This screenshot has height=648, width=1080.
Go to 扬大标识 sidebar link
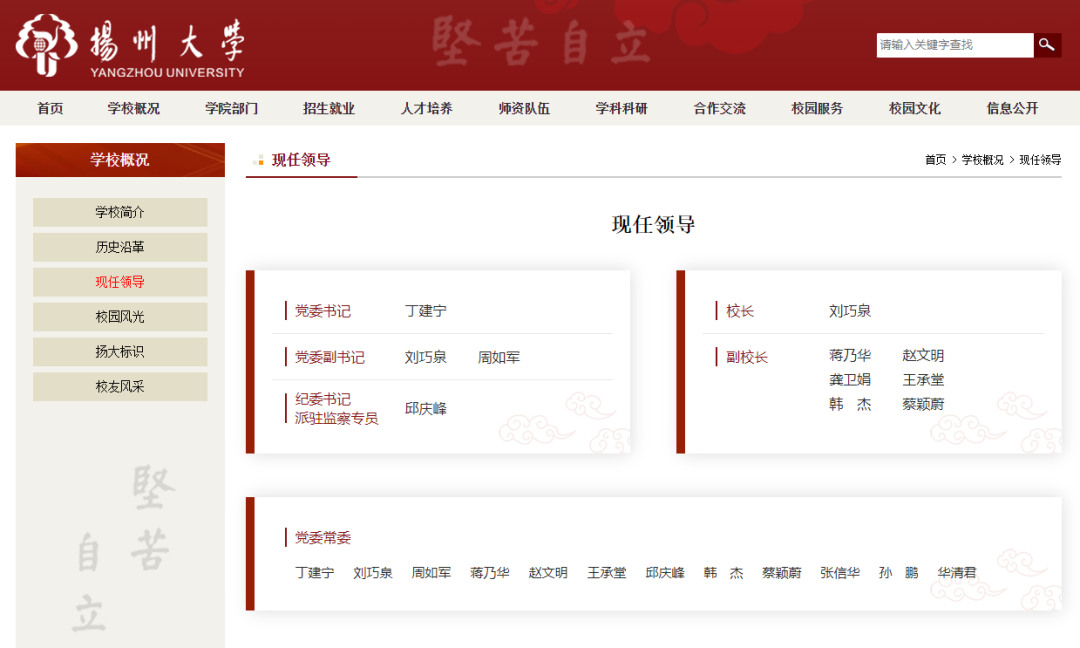[x=120, y=352]
